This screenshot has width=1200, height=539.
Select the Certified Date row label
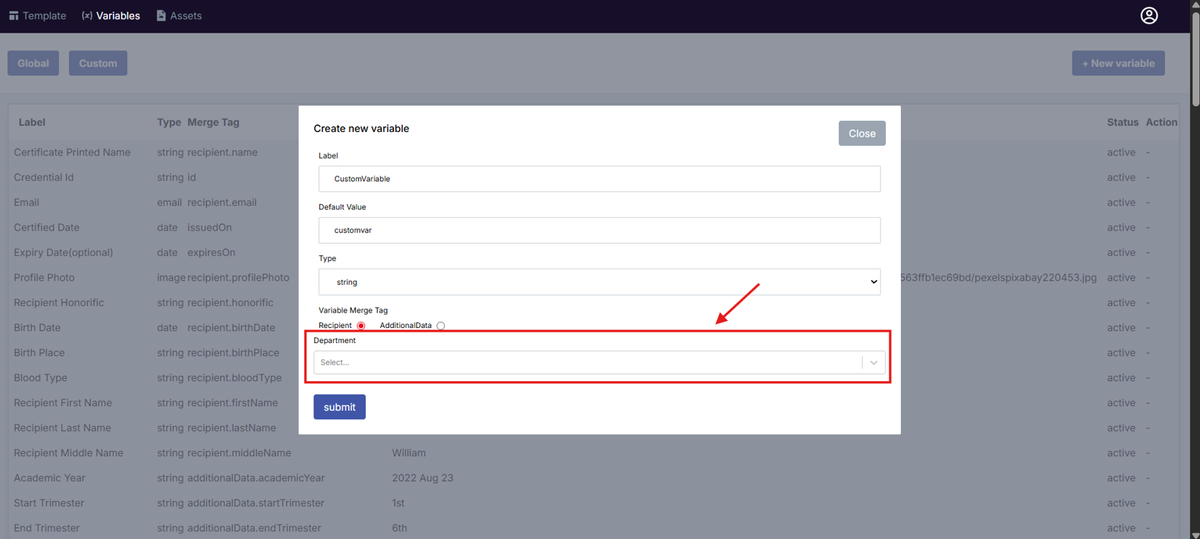tap(47, 227)
